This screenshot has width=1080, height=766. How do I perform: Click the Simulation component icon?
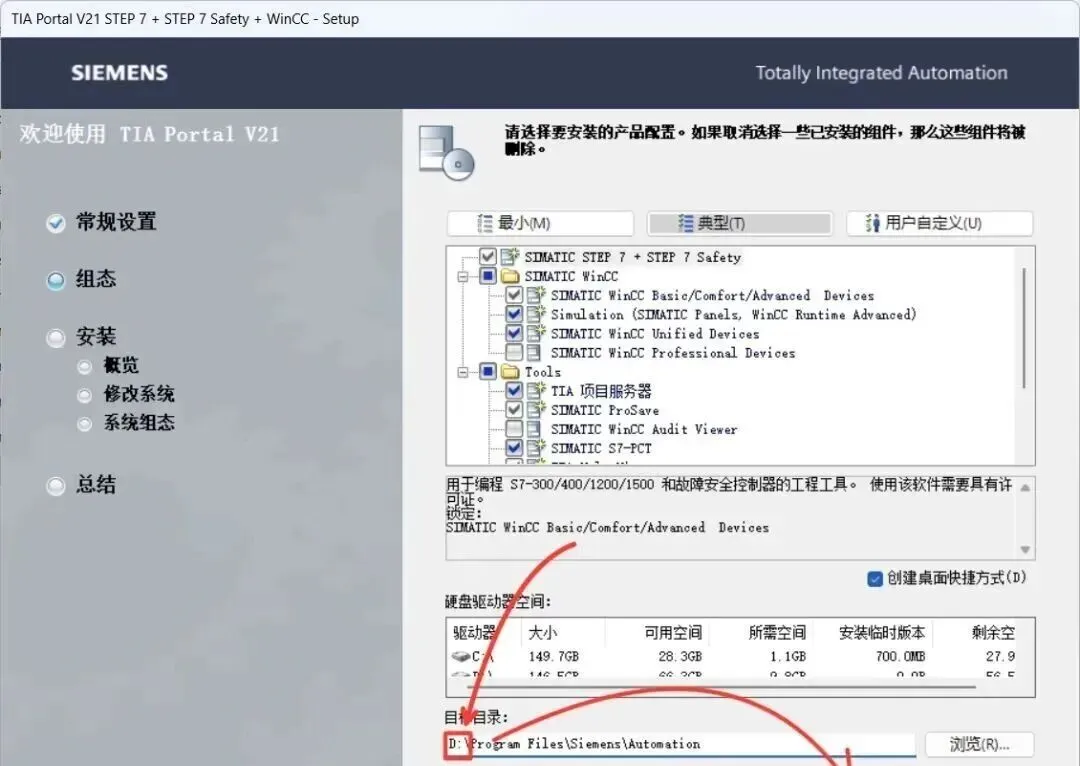click(x=536, y=314)
